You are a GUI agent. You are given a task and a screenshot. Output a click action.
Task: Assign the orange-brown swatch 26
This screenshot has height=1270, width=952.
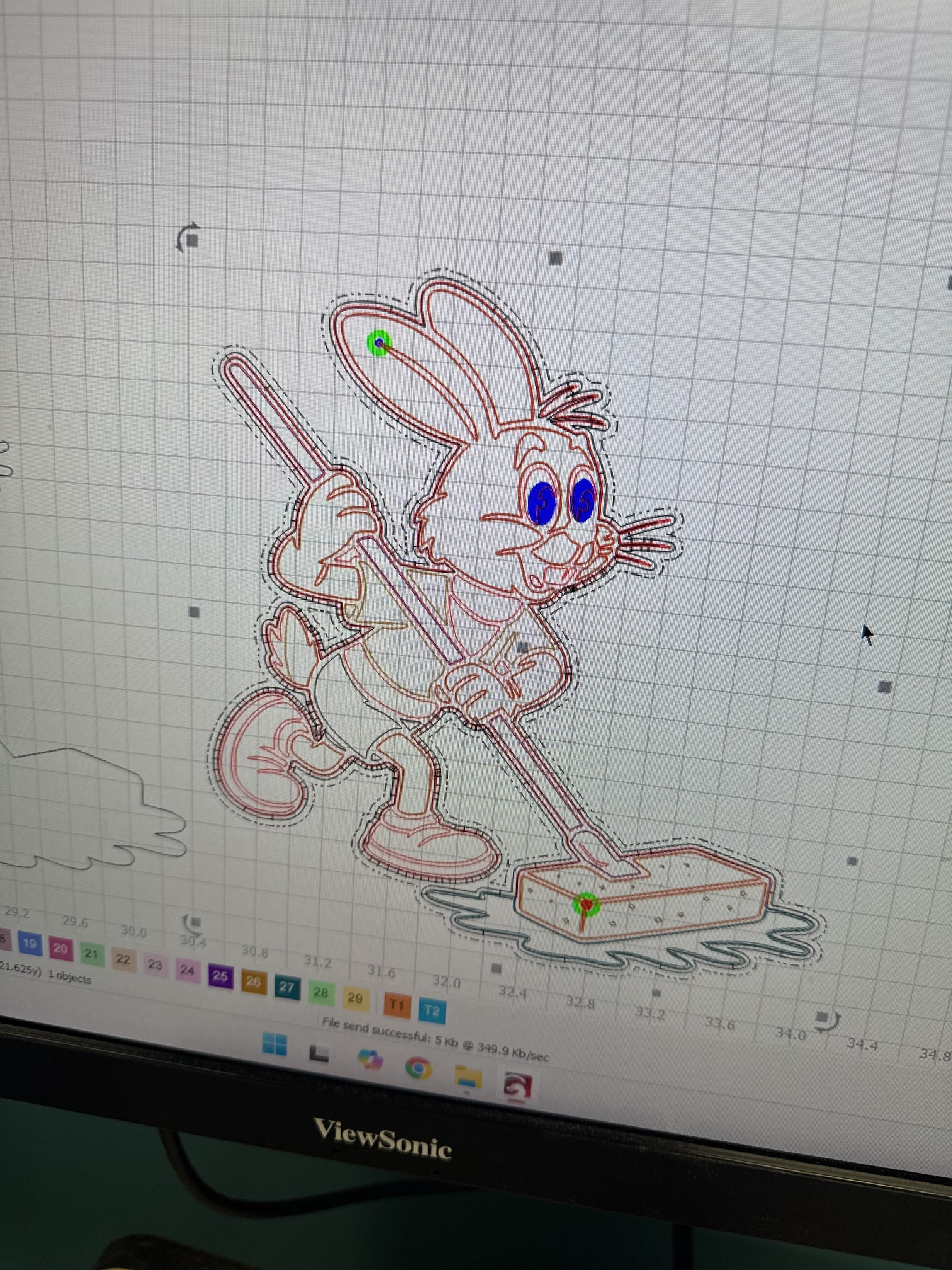pos(253,981)
